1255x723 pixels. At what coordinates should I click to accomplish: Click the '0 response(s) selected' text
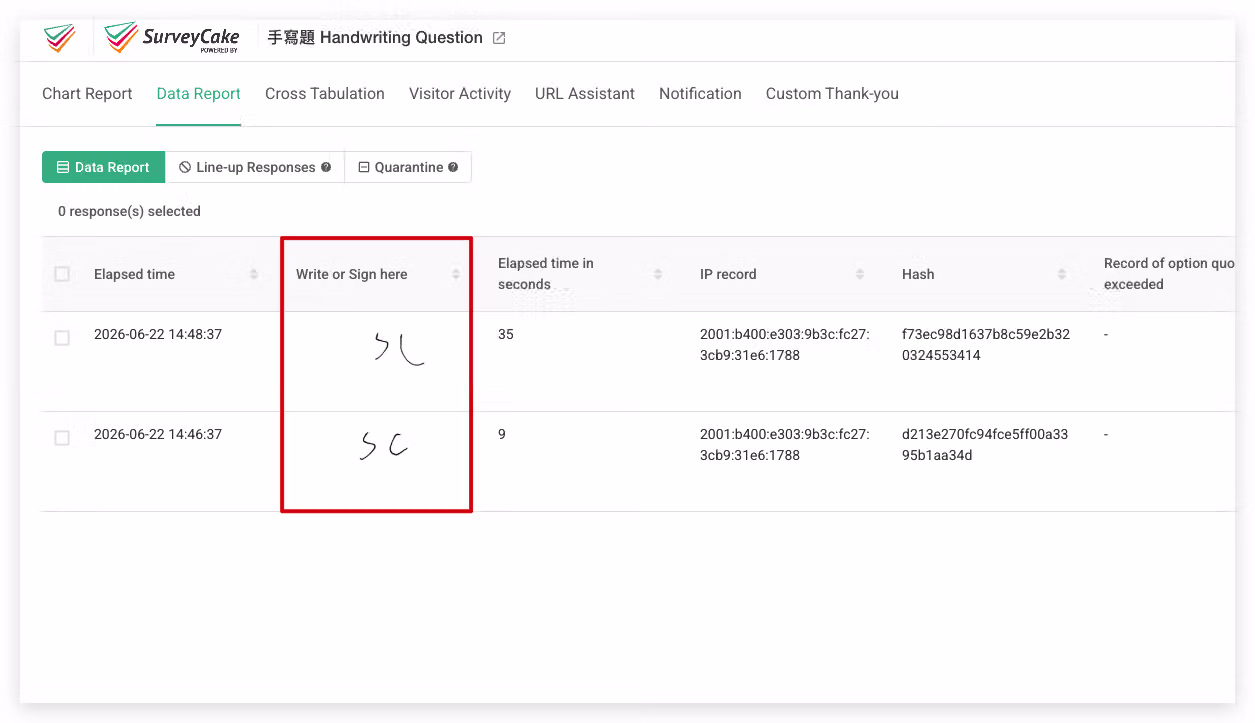click(x=129, y=211)
